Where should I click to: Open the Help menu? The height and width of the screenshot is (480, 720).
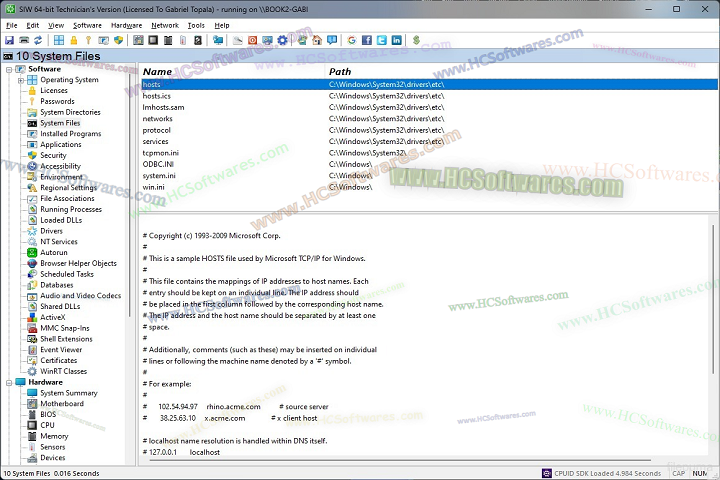click(x=222, y=25)
